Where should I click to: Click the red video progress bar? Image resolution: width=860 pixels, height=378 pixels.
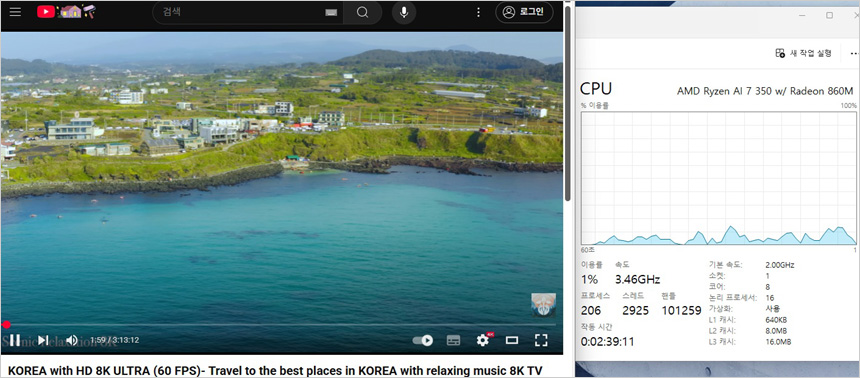pyautogui.click(x=281, y=325)
